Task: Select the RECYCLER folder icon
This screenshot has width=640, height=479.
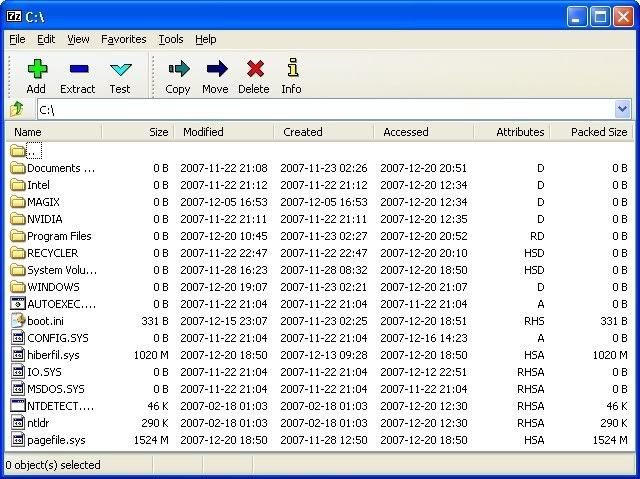Action: 18,253
